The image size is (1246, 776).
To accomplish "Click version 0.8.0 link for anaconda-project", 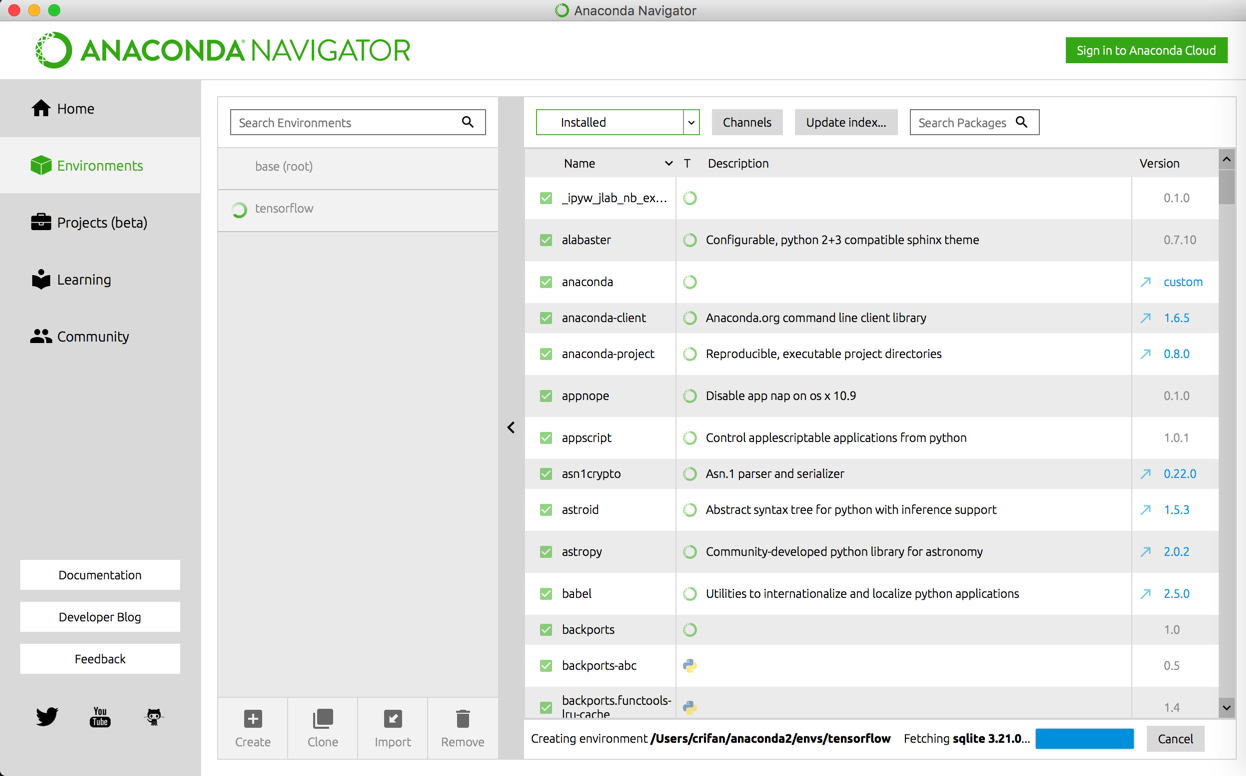I will 1176,354.
